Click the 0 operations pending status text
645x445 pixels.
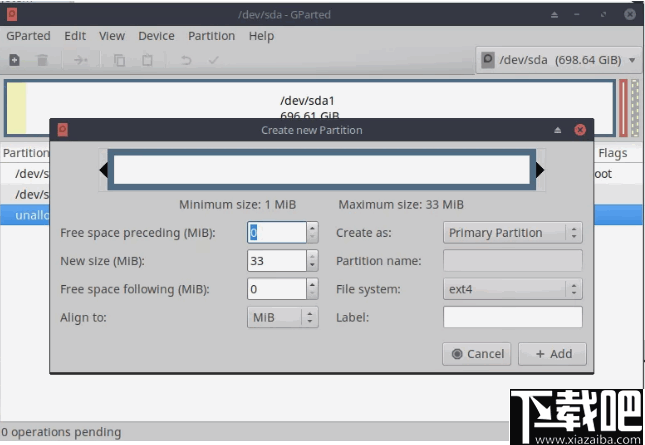[61, 432]
